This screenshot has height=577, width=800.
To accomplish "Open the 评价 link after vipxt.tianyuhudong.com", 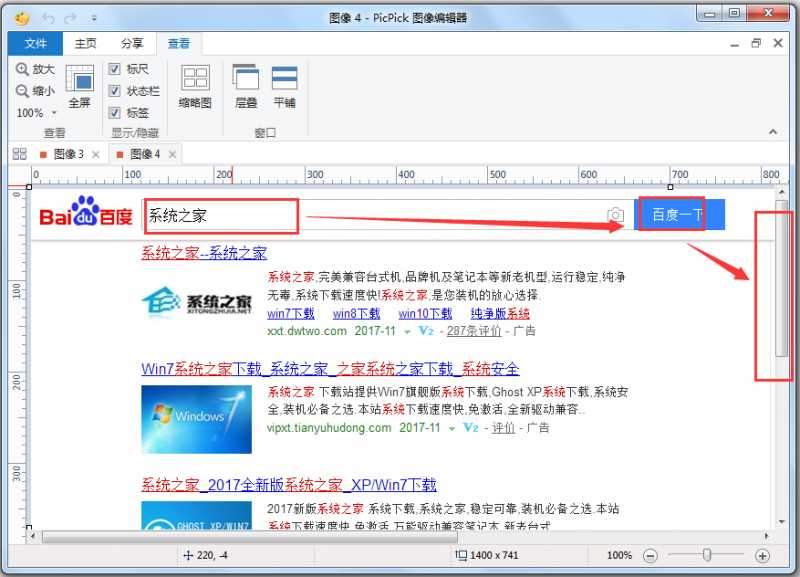I will pyautogui.click(x=503, y=428).
